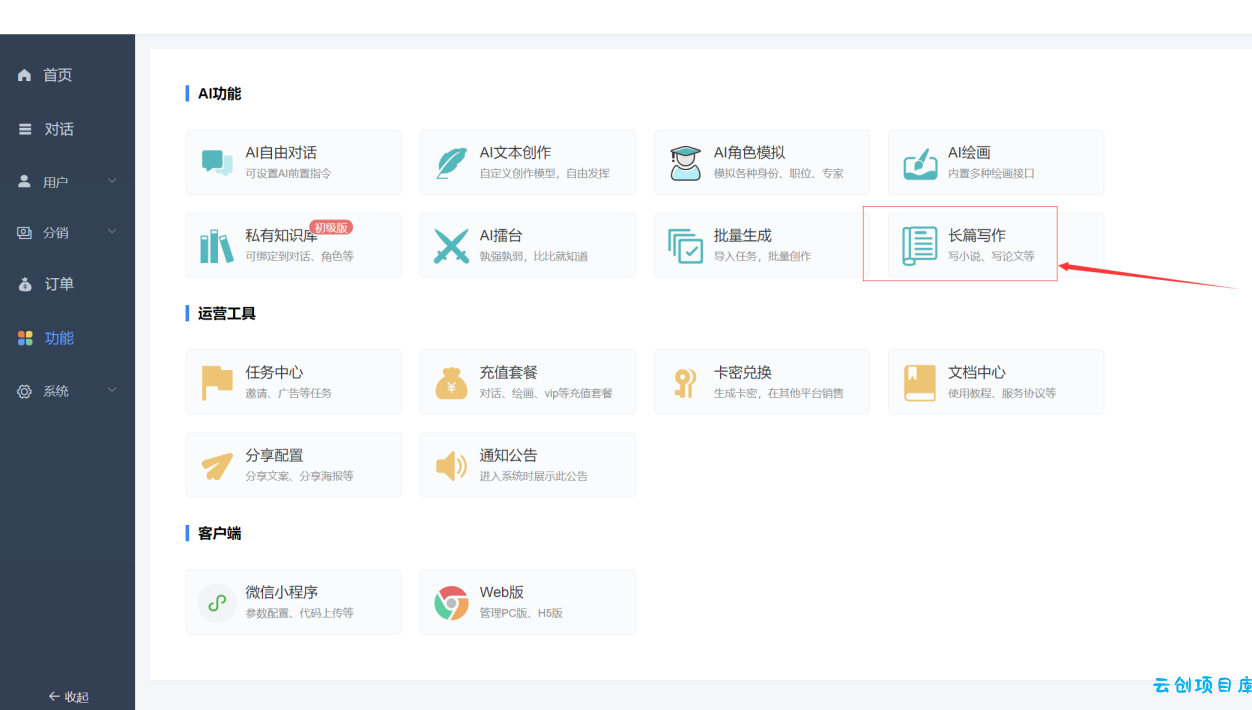
Task: Click the Web版 card title
Action: (x=501, y=592)
